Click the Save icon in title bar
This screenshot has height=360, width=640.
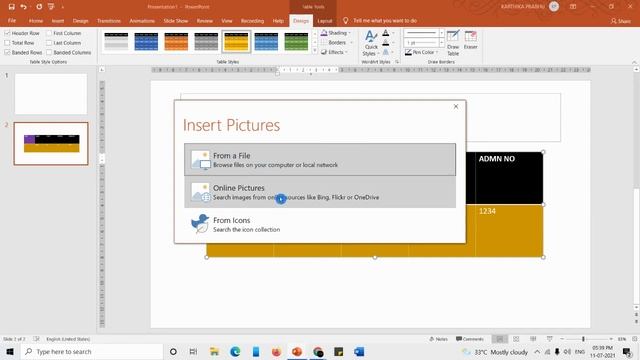(11, 7)
